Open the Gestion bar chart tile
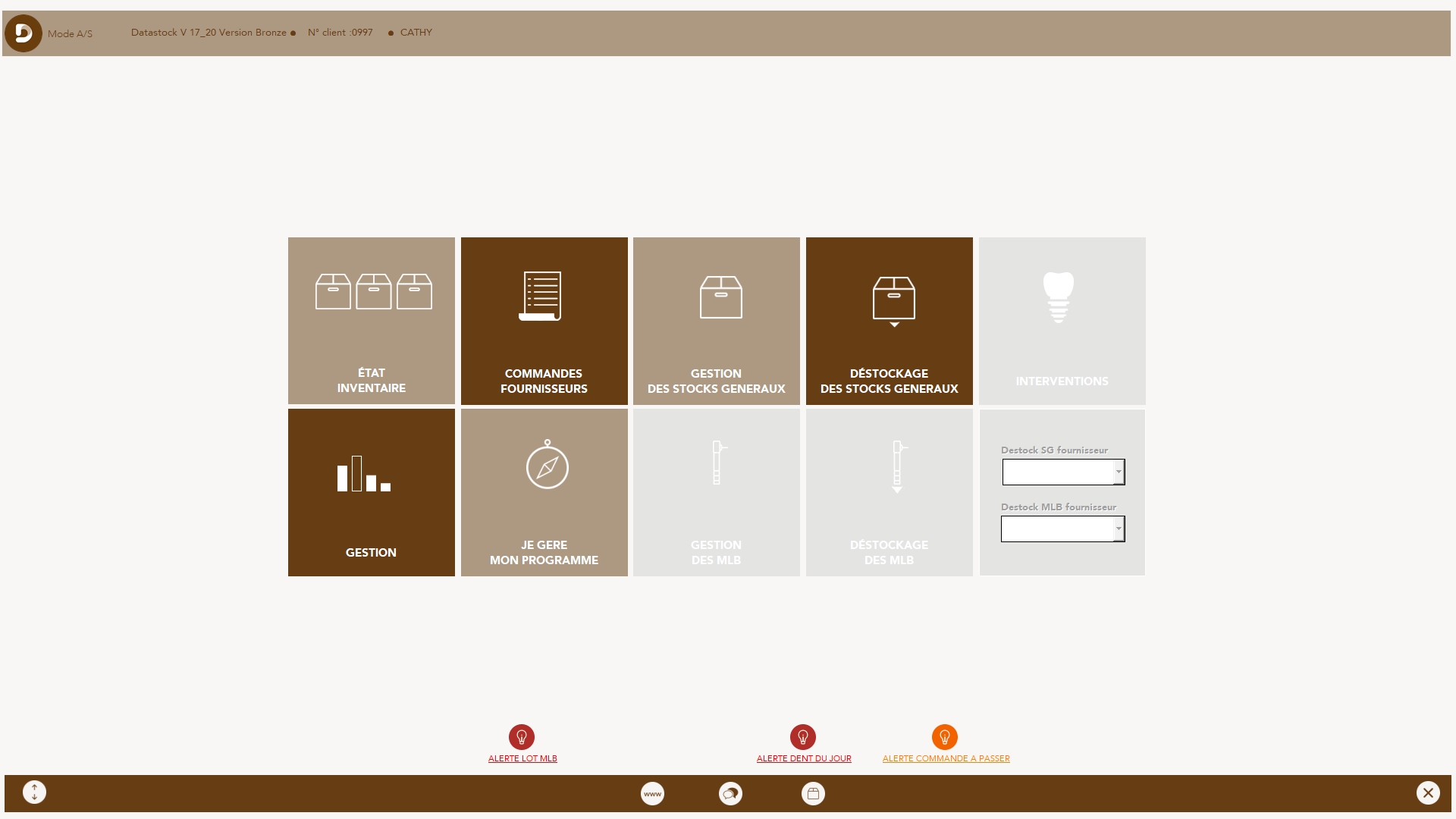This screenshot has height=819, width=1456. pyautogui.click(x=372, y=492)
